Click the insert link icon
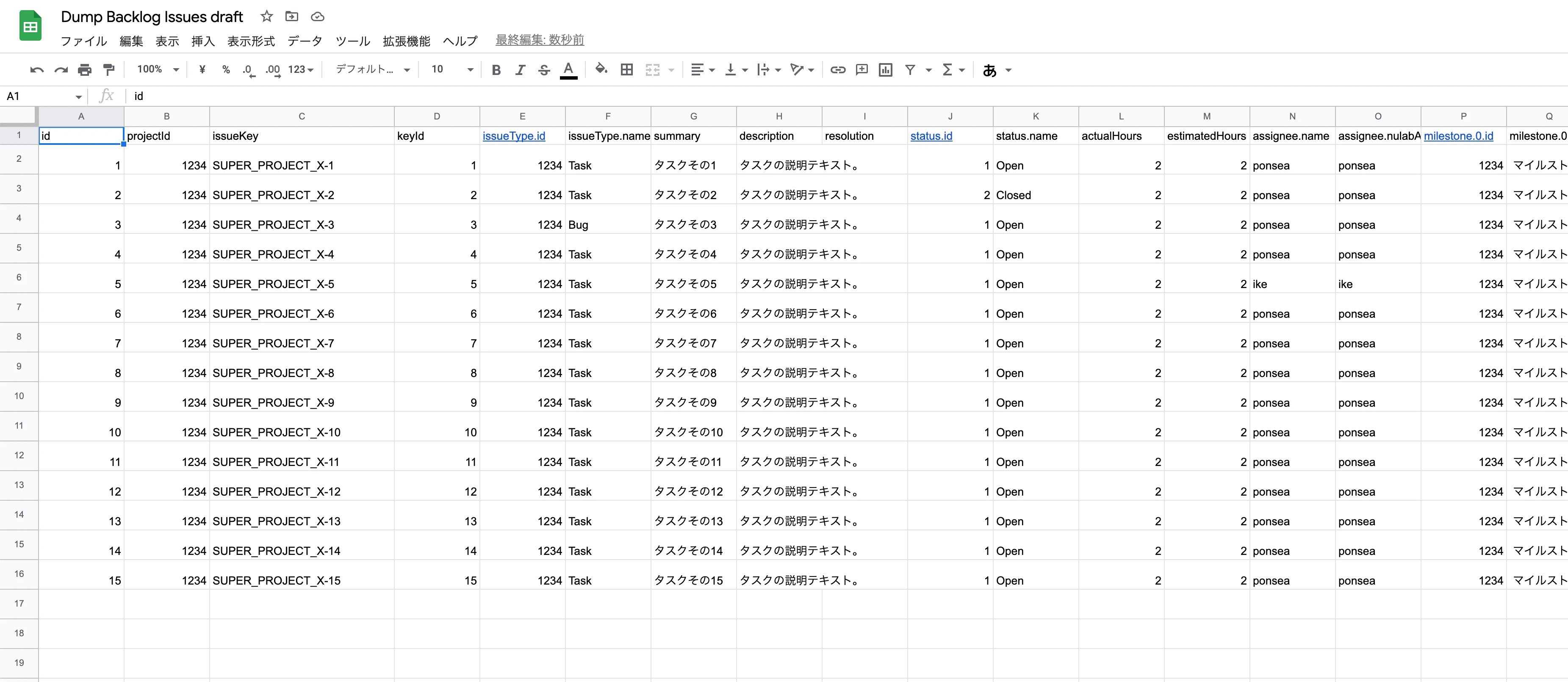Image resolution: width=1568 pixels, height=682 pixels. pyautogui.click(x=837, y=70)
